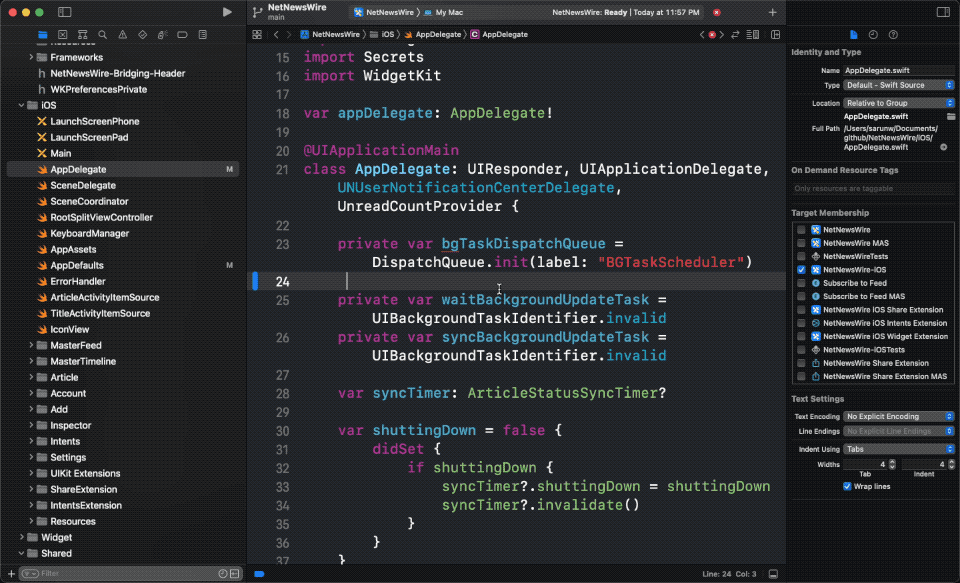The height and width of the screenshot is (583, 960).
Task: Toggle the navigator sidebar panel
Action: pyautogui.click(x=64, y=12)
